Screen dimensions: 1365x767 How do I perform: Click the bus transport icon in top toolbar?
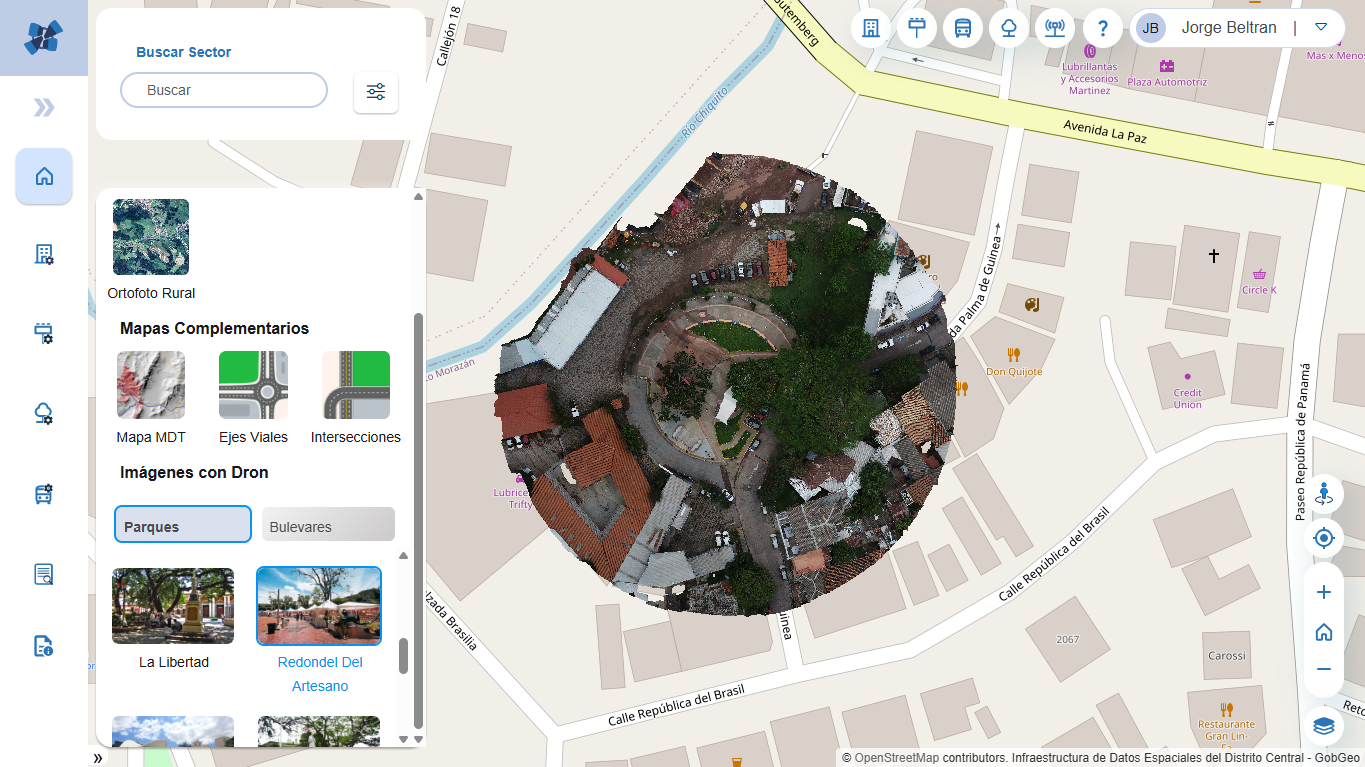963,28
